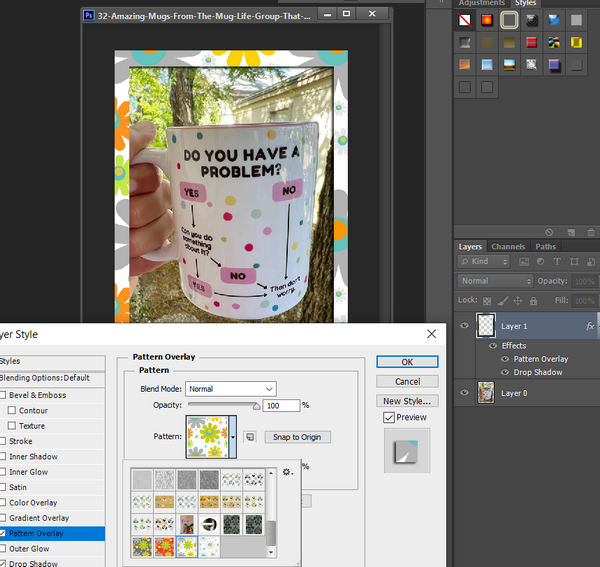The height and width of the screenshot is (567, 600).
Task: Click the current pattern preview swatch
Action: pyautogui.click(x=207, y=437)
